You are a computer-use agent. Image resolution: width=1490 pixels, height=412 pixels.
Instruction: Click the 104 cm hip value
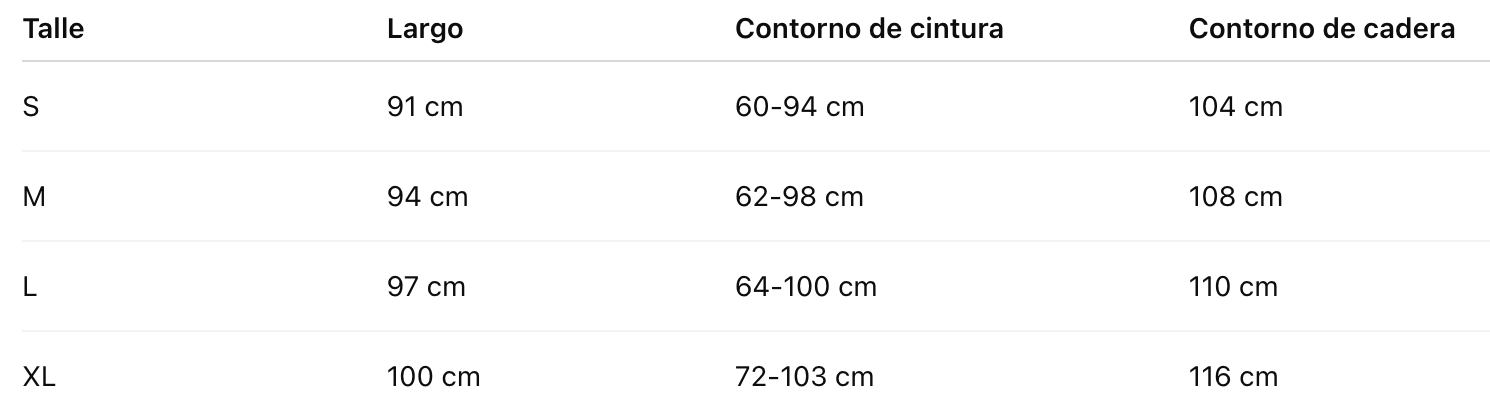click(x=1236, y=106)
